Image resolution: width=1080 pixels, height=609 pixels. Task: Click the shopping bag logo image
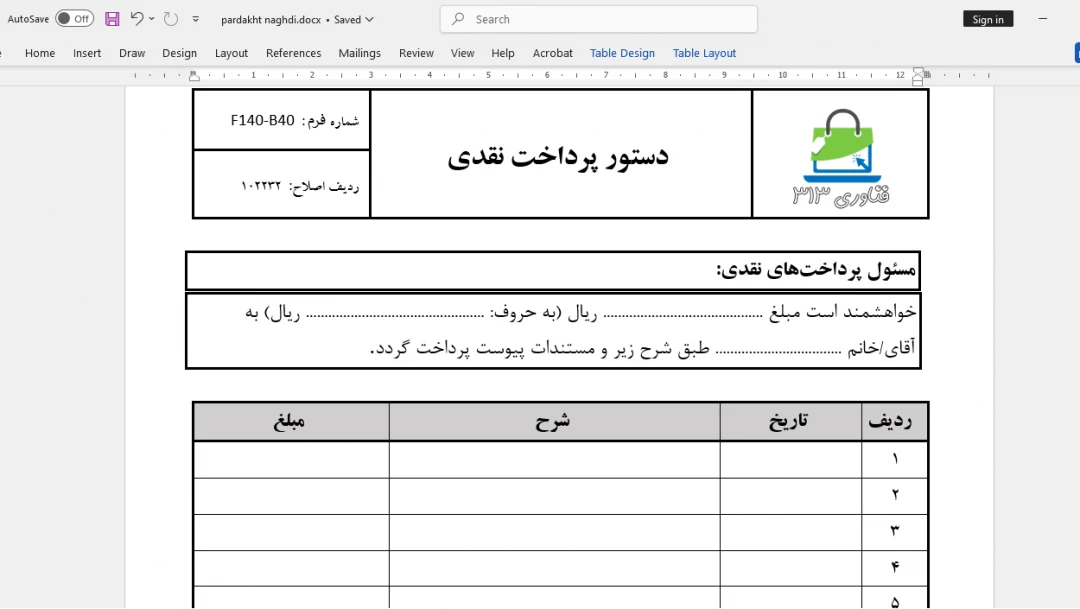point(840,155)
